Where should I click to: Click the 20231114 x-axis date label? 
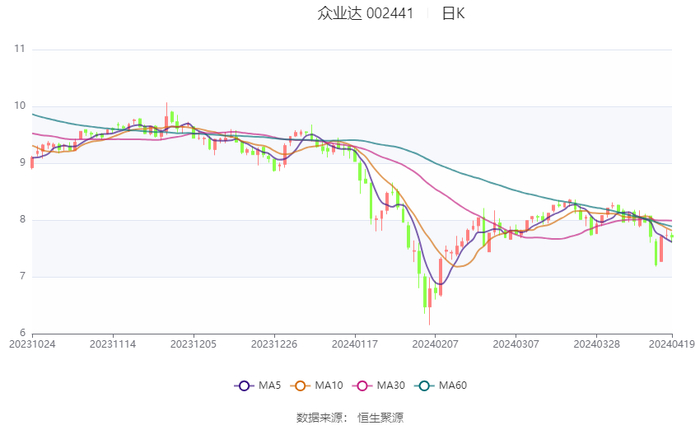113,343
